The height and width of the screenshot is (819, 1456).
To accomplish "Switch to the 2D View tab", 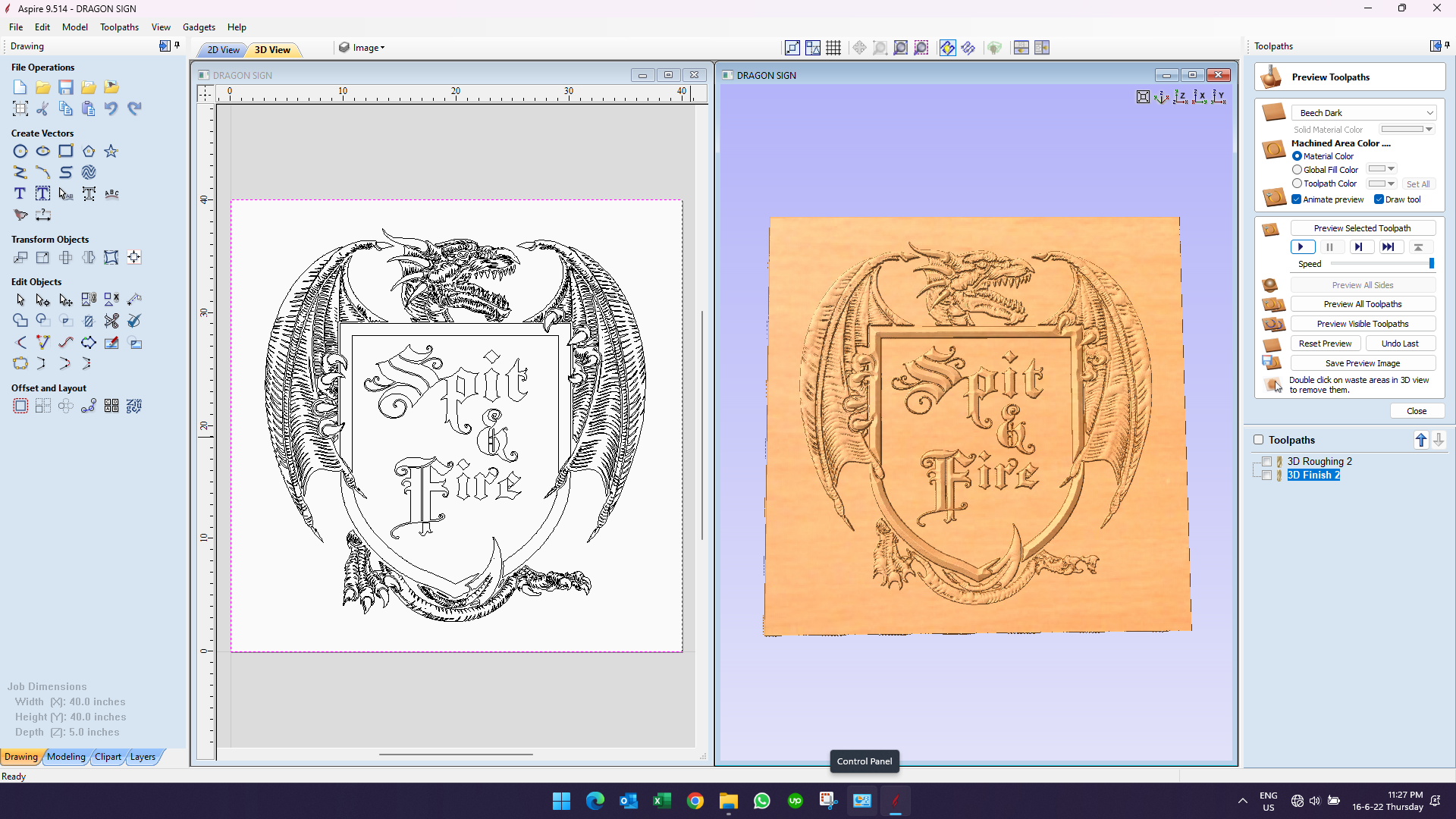I will 223,50.
